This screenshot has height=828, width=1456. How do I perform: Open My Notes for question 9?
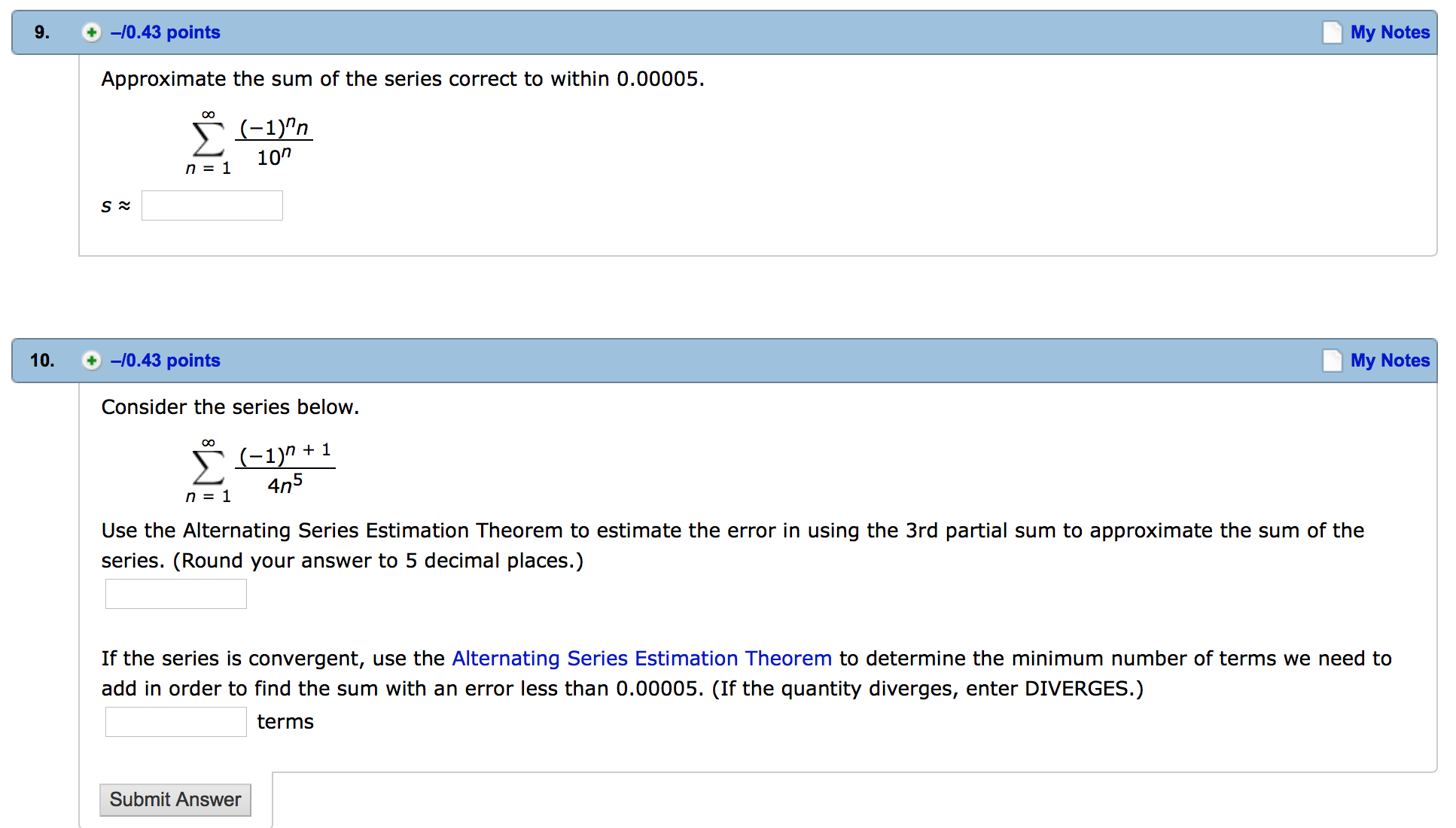[x=1390, y=32]
